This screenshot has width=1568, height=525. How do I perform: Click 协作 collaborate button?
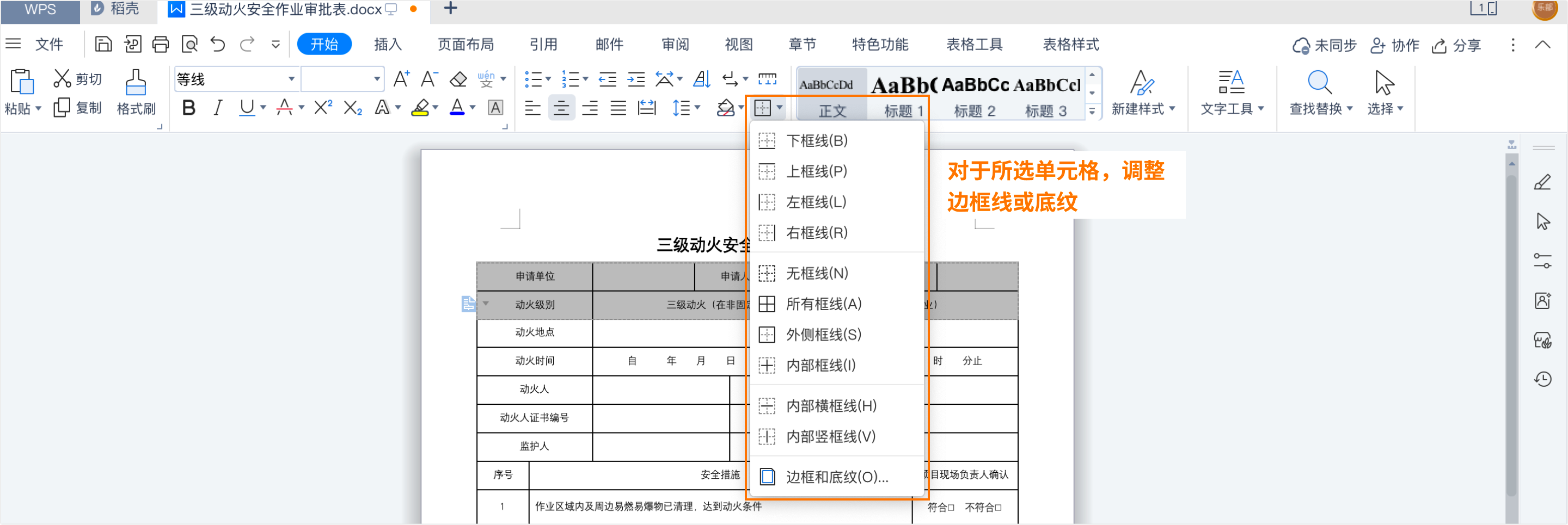click(1394, 46)
